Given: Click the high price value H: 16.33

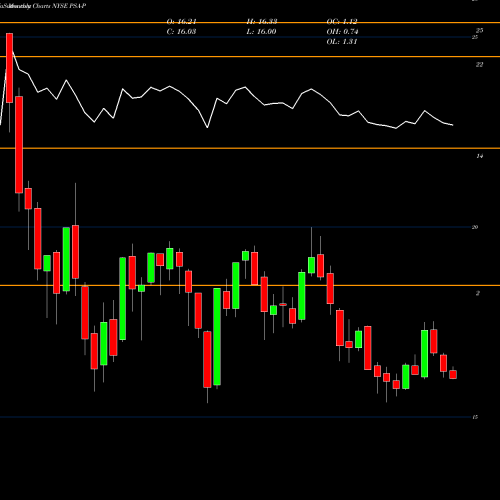Looking at the screenshot, I should point(262,22).
